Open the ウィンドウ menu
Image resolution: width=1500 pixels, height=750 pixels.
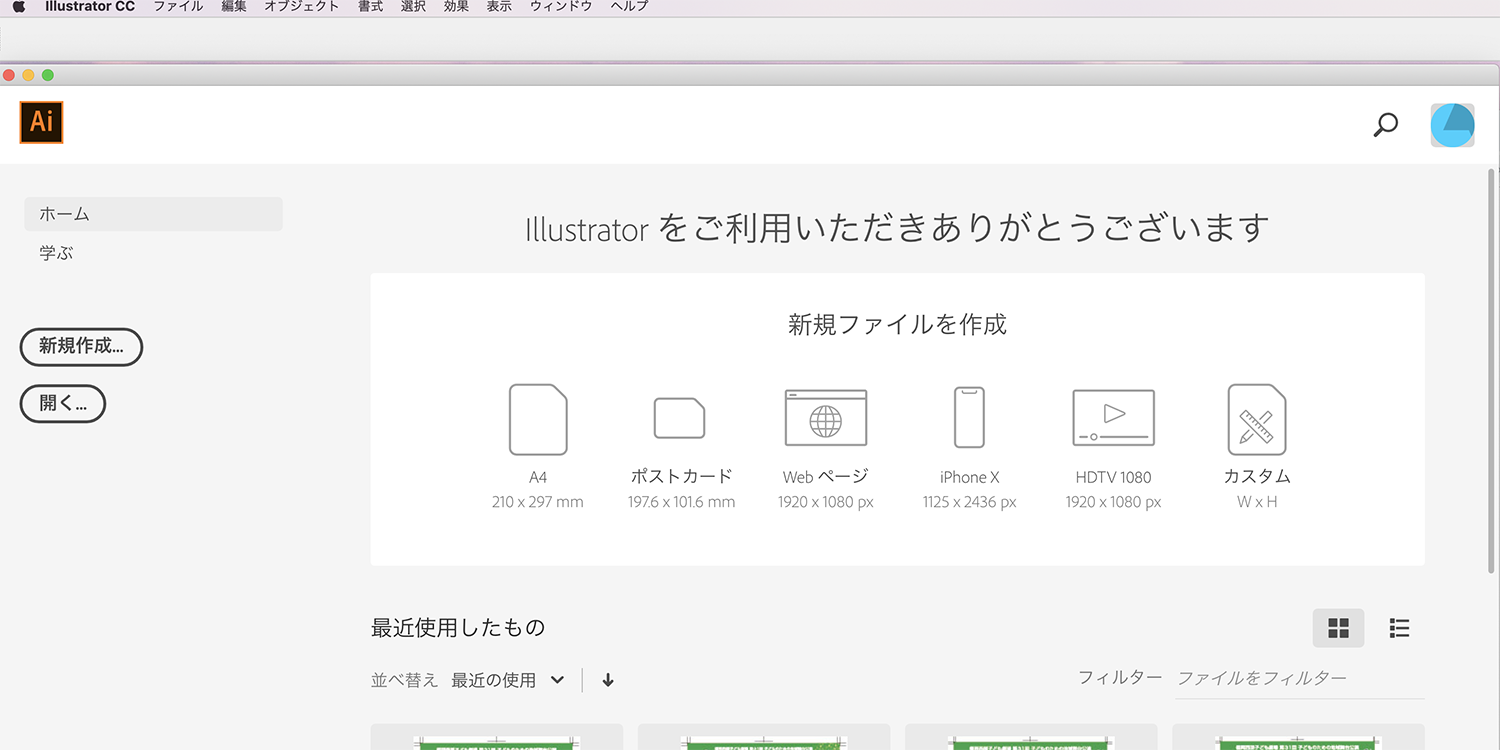(561, 6)
